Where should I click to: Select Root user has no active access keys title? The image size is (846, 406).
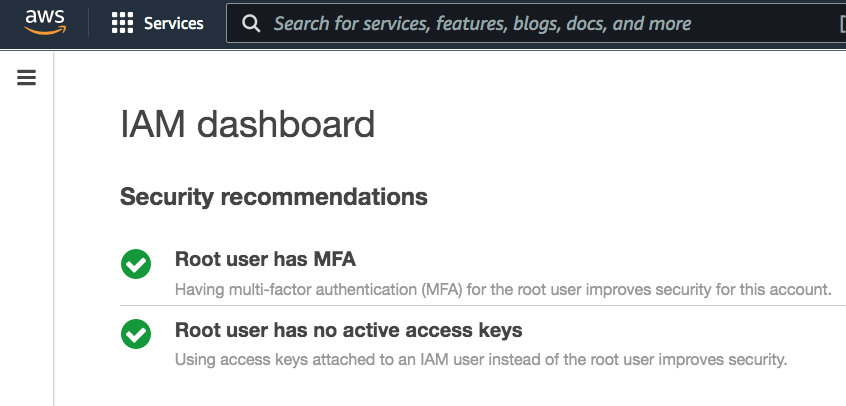(349, 330)
